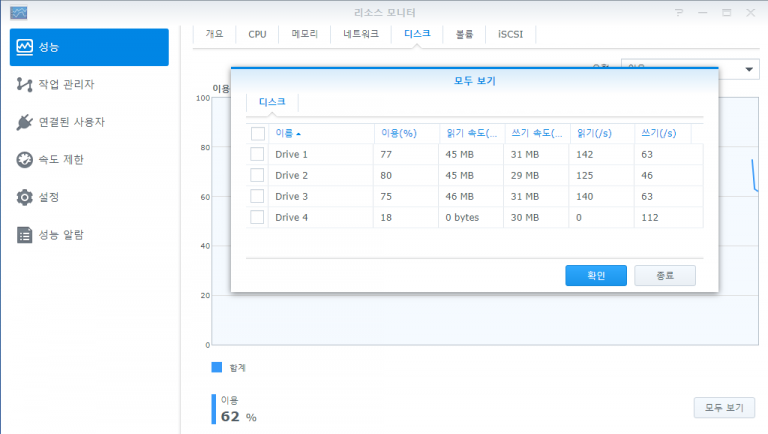Select the Drive 2 row name
Image resolution: width=768 pixels, height=434 pixels.
[291, 175]
